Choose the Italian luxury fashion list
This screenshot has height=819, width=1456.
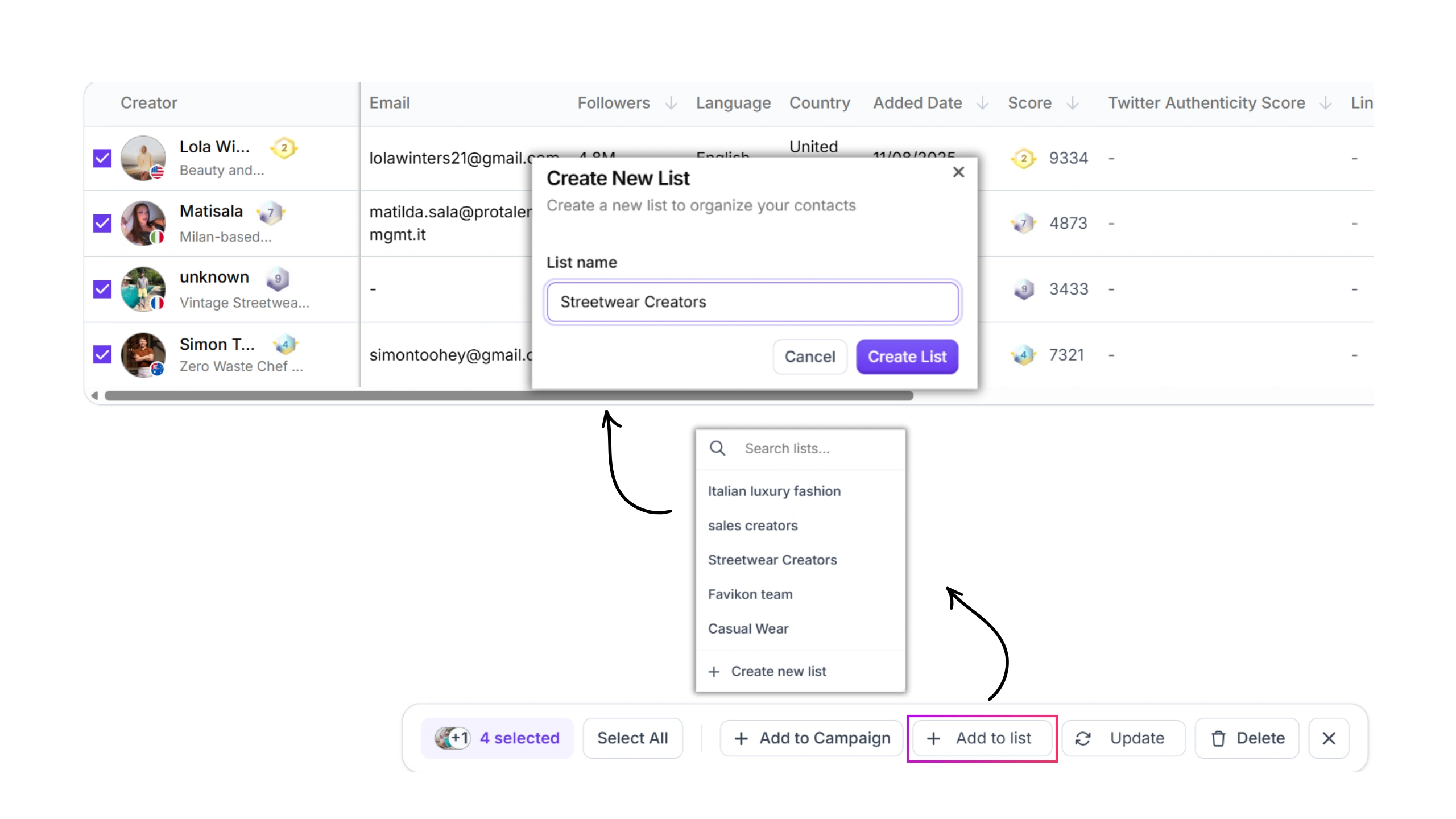773,491
